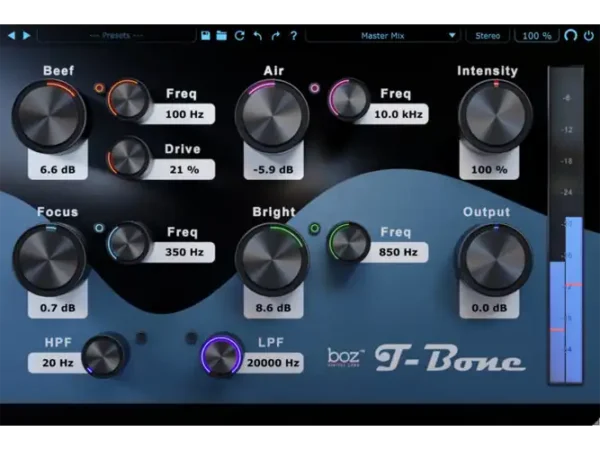Select the 10.0 kHz frequency value
This screenshot has width=600, height=450.
(398, 114)
